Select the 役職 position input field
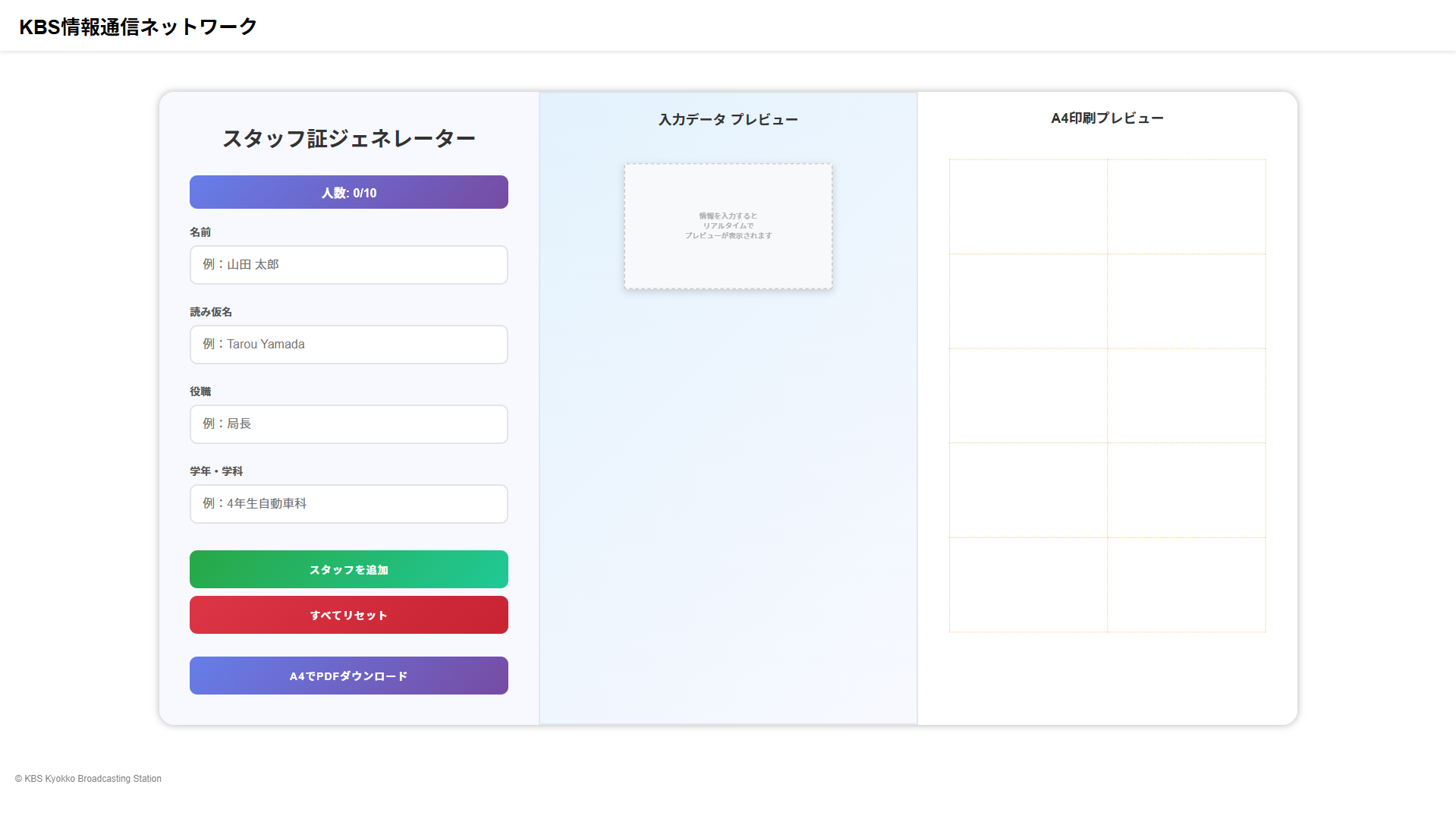Viewport: 1456px width, 819px height. tap(348, 424)
